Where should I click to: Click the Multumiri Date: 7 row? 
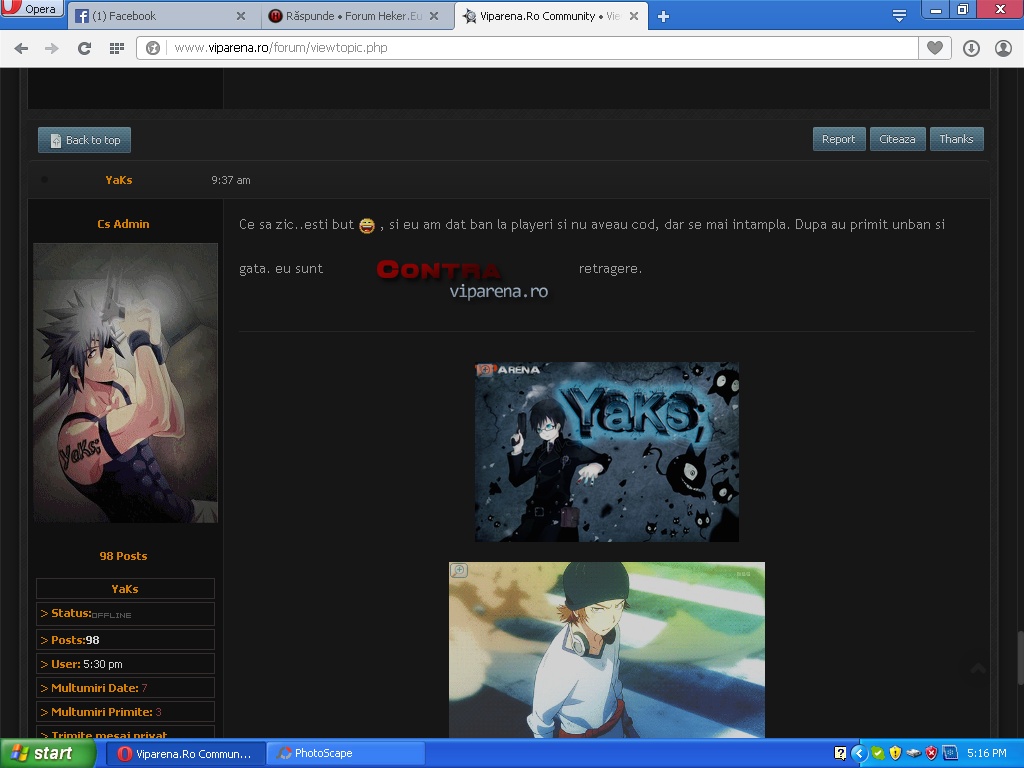(125, 688)
